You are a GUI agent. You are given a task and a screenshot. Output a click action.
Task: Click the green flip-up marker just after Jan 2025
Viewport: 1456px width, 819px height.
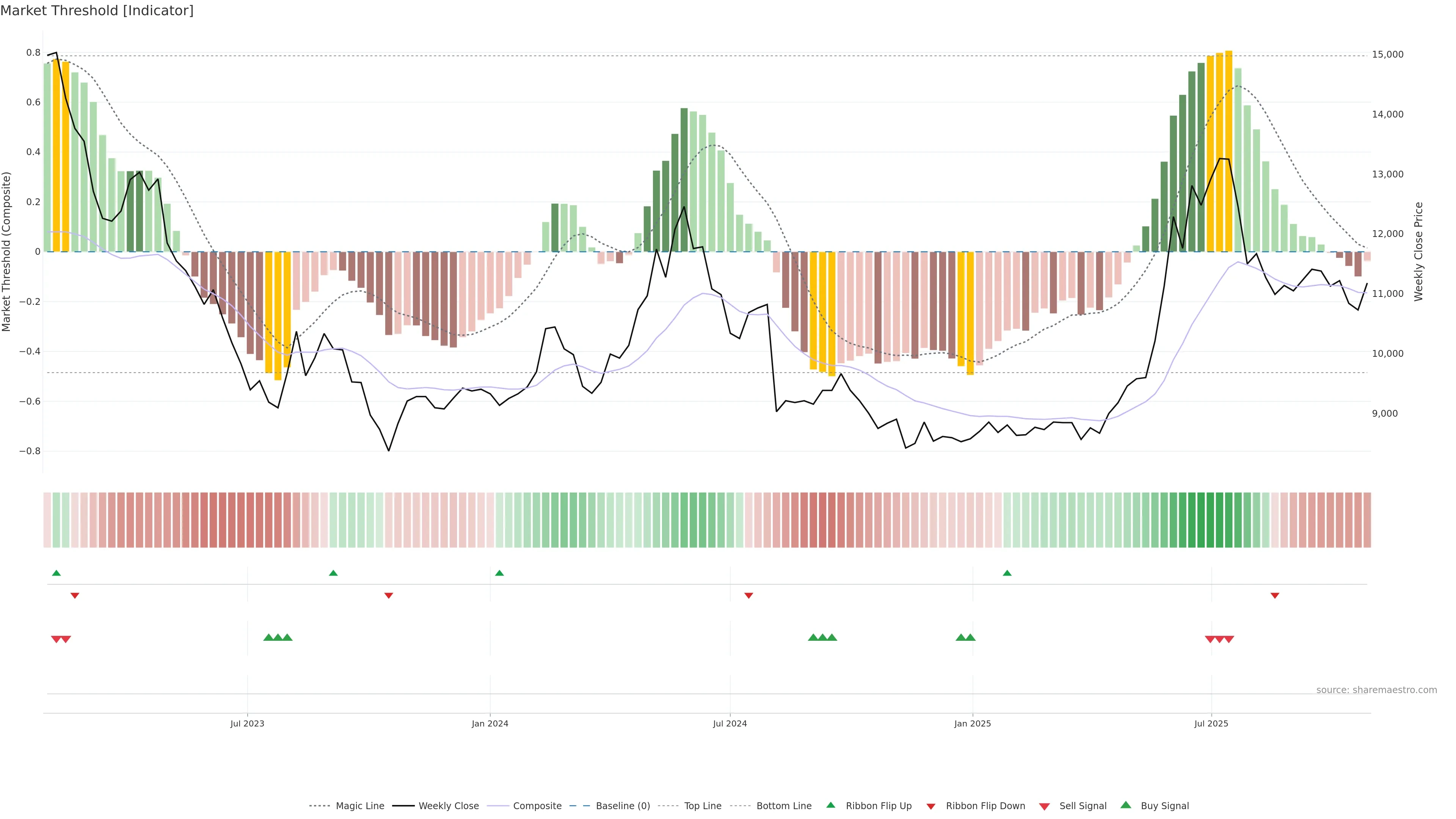coord(1007,573)
